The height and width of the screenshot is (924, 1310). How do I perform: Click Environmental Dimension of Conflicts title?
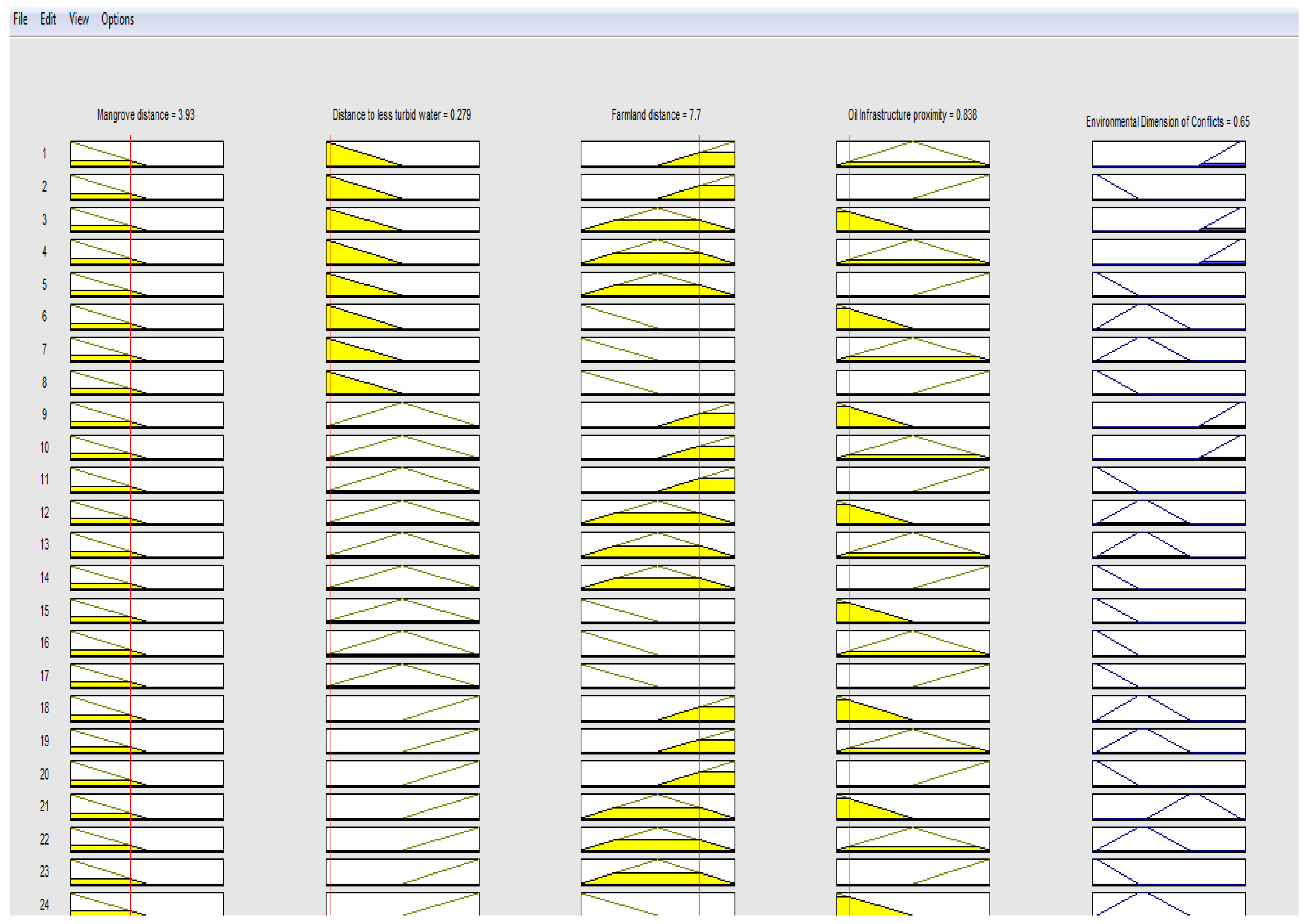(x=1167, y=122)
